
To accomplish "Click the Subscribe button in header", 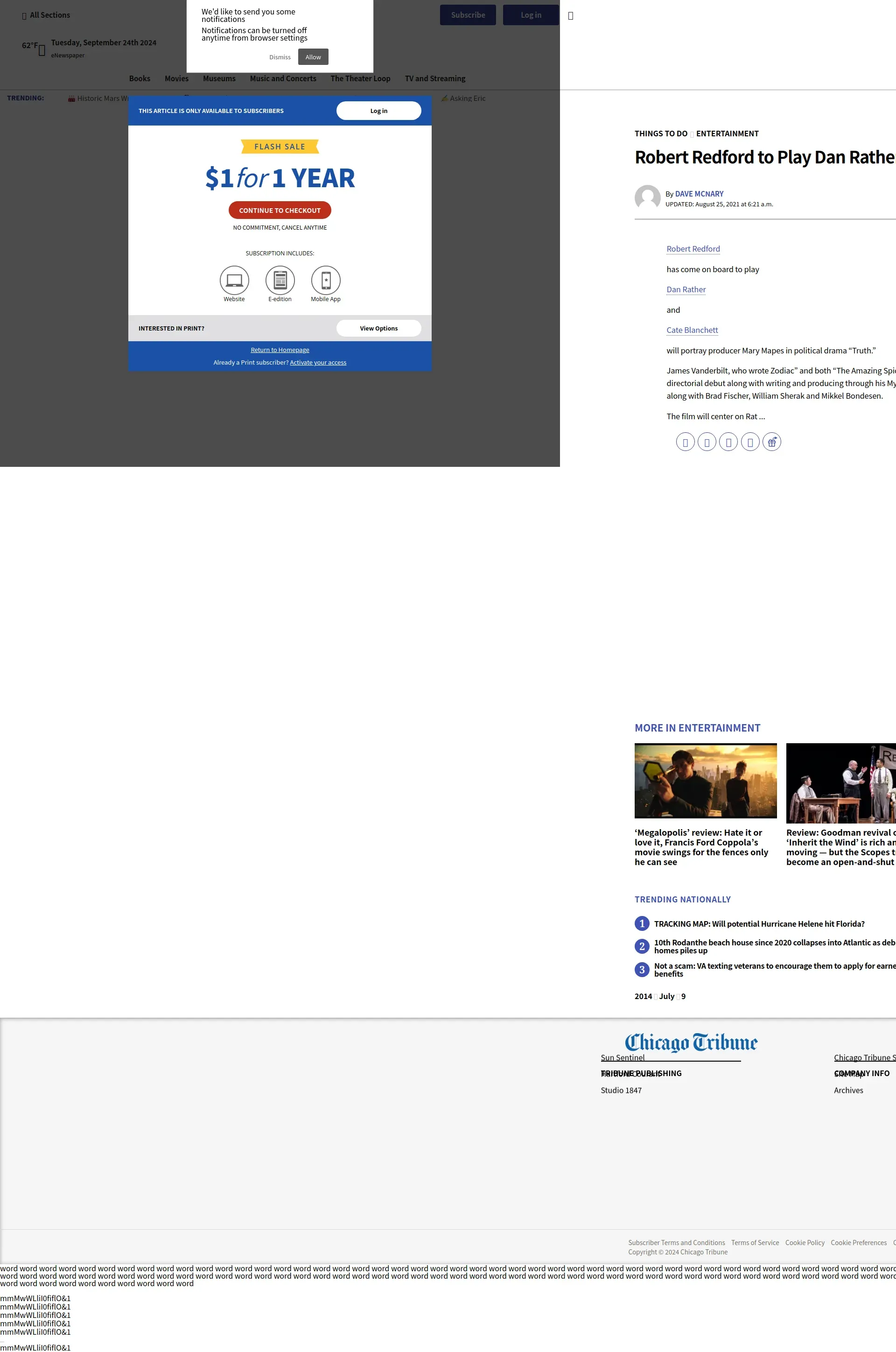I will click(468, 15).
